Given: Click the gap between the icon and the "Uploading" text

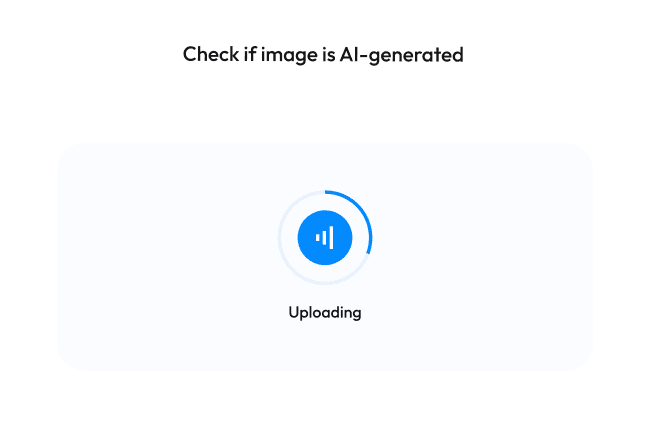Looking at the screenshot, I should coord(325,295).
